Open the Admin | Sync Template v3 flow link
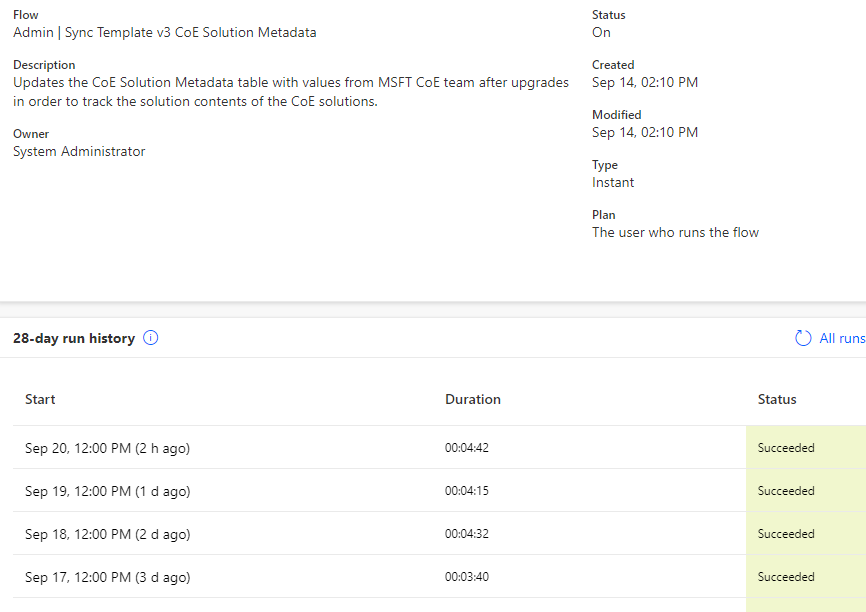Screen dimensions: 866x612 coord(163,32)
